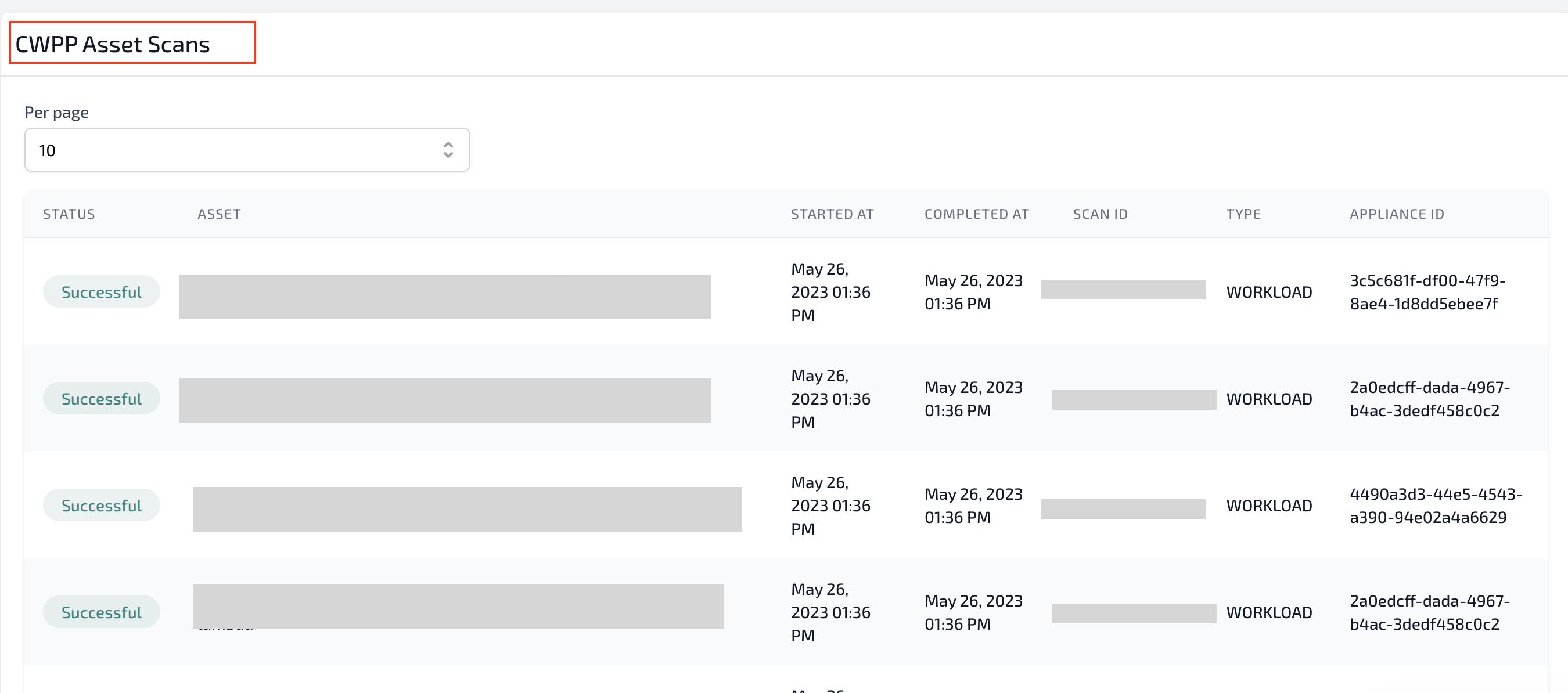The image size is (1568, 693).
Task: Click the first row's Successful status badge
Action: [x=102, y=292]
